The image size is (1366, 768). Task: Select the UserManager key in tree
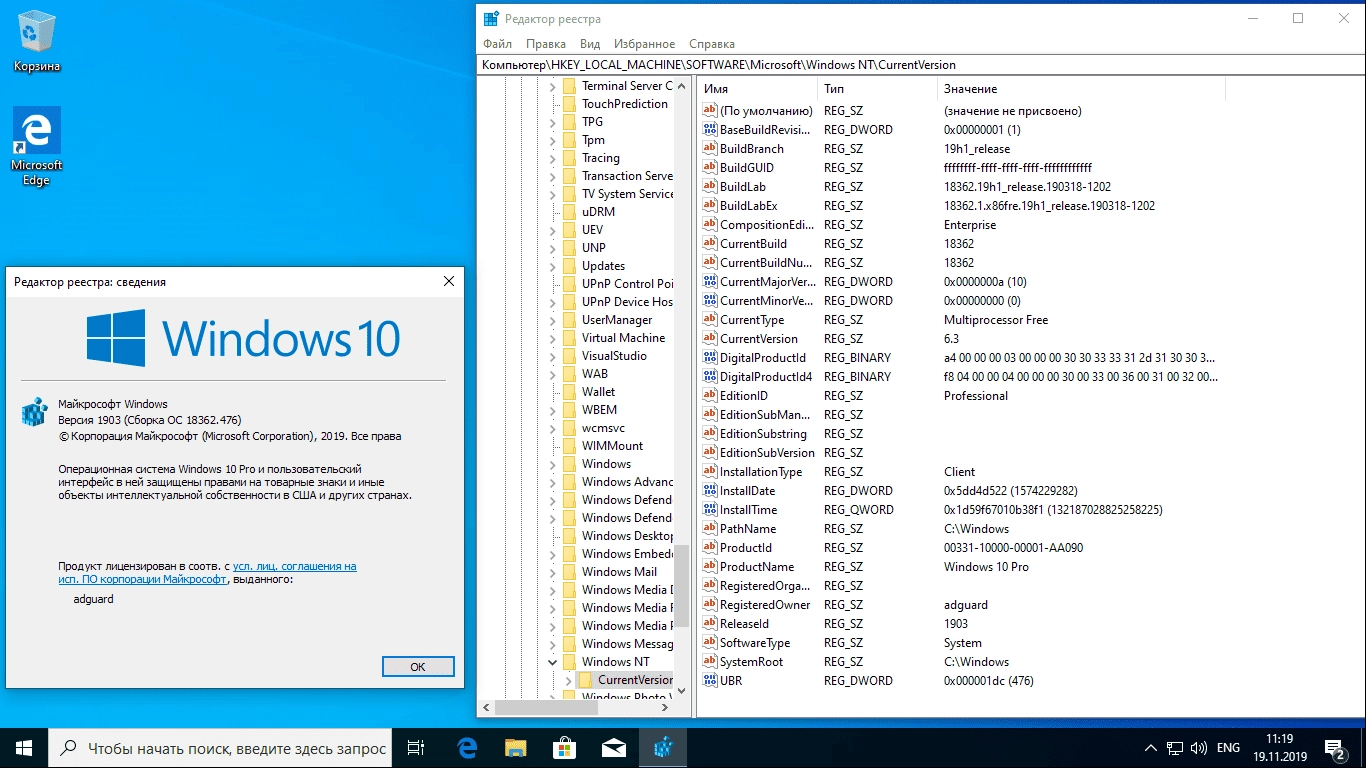(617, 319)
